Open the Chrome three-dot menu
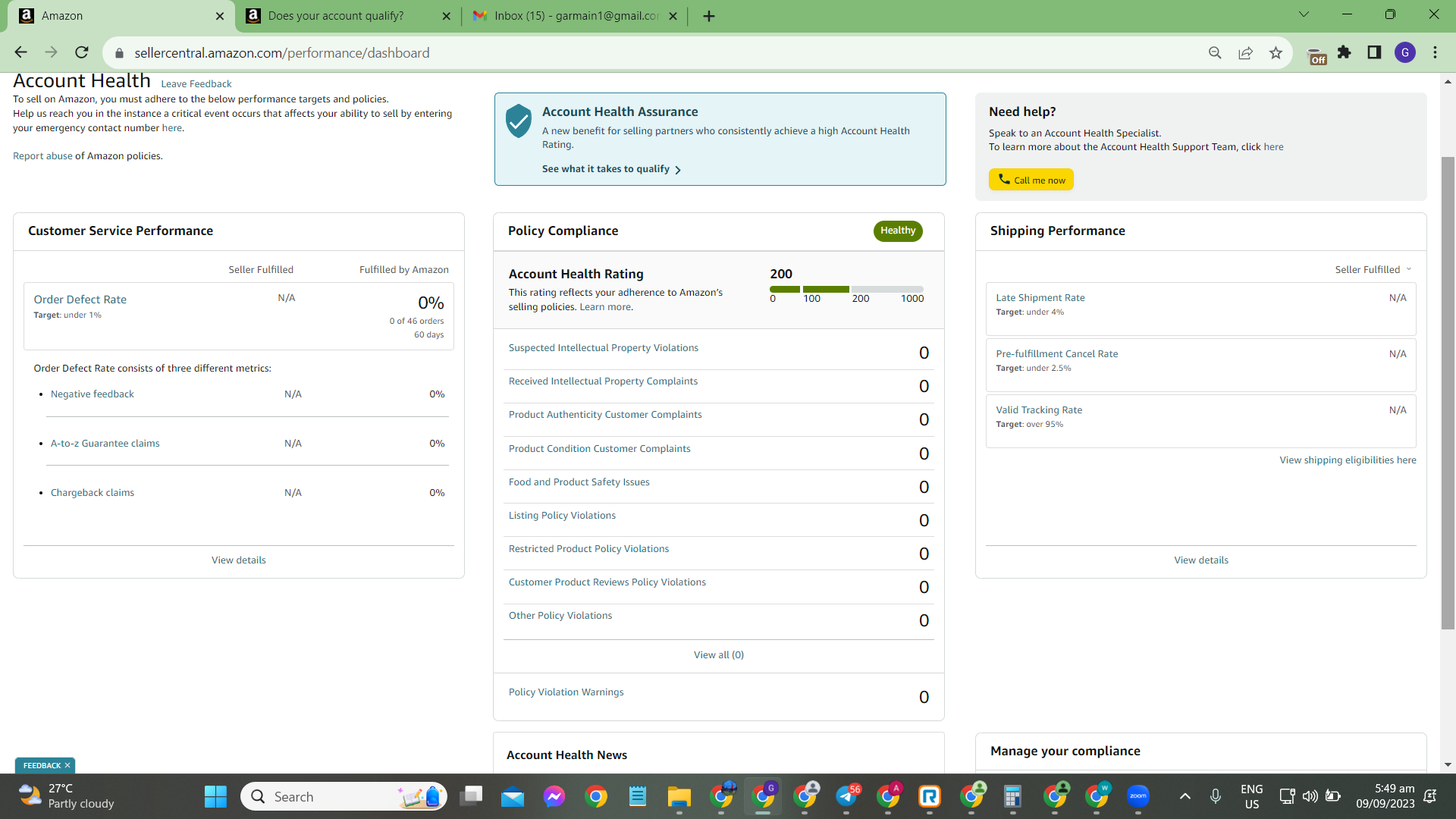The image size is (1456, 819). point(1435,52)
